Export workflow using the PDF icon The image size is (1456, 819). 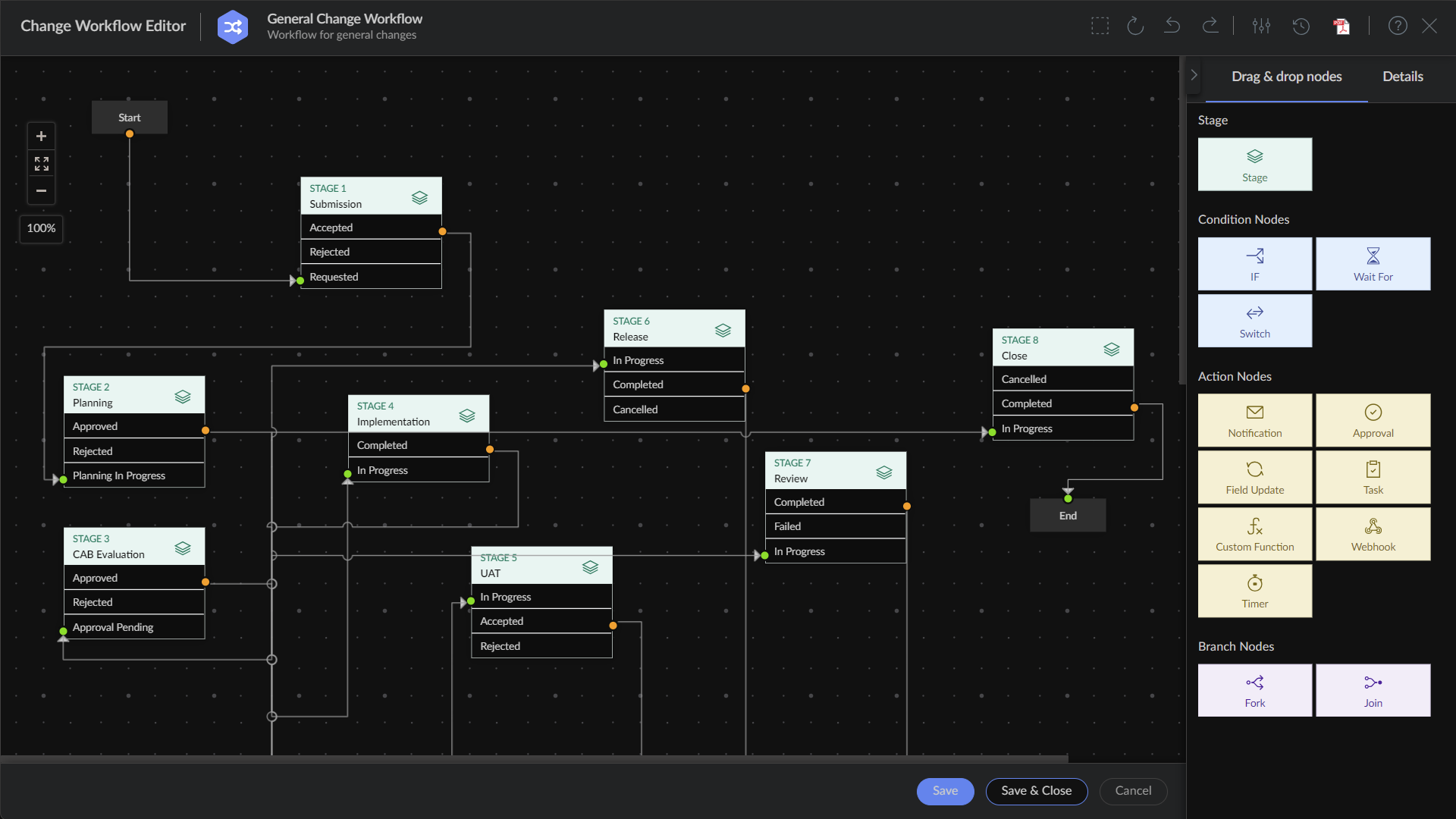click(x=1341, y=26)
